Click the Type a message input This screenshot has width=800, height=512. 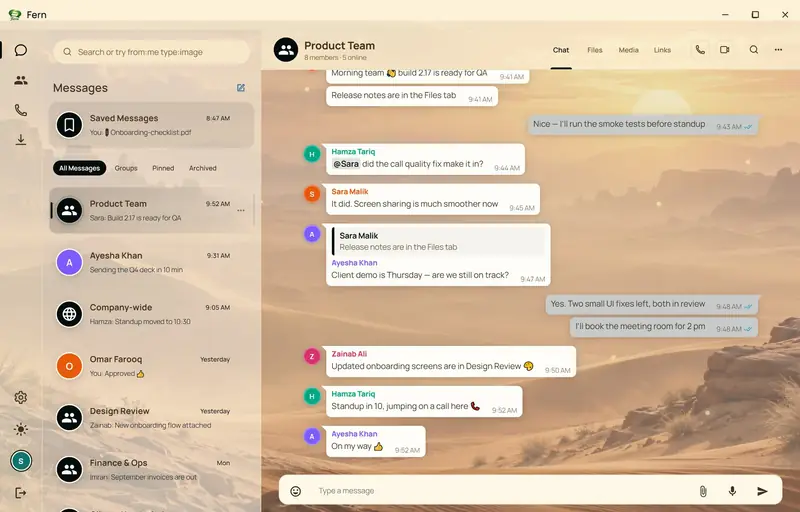(503, 491)
